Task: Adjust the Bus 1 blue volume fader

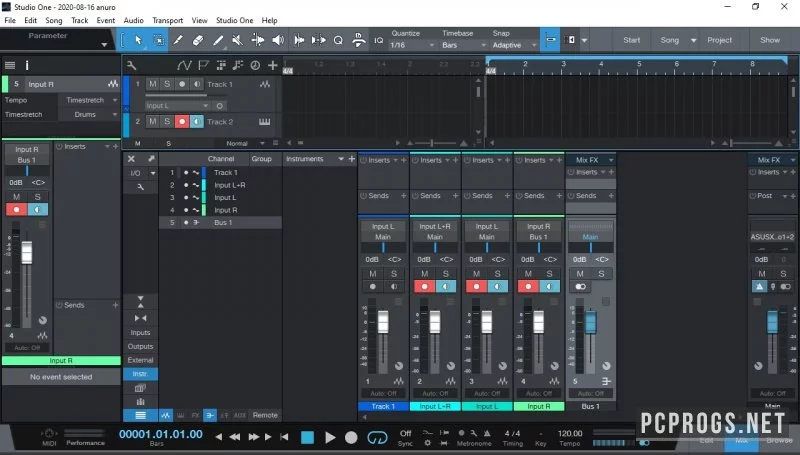Action: tap(590, 321)
